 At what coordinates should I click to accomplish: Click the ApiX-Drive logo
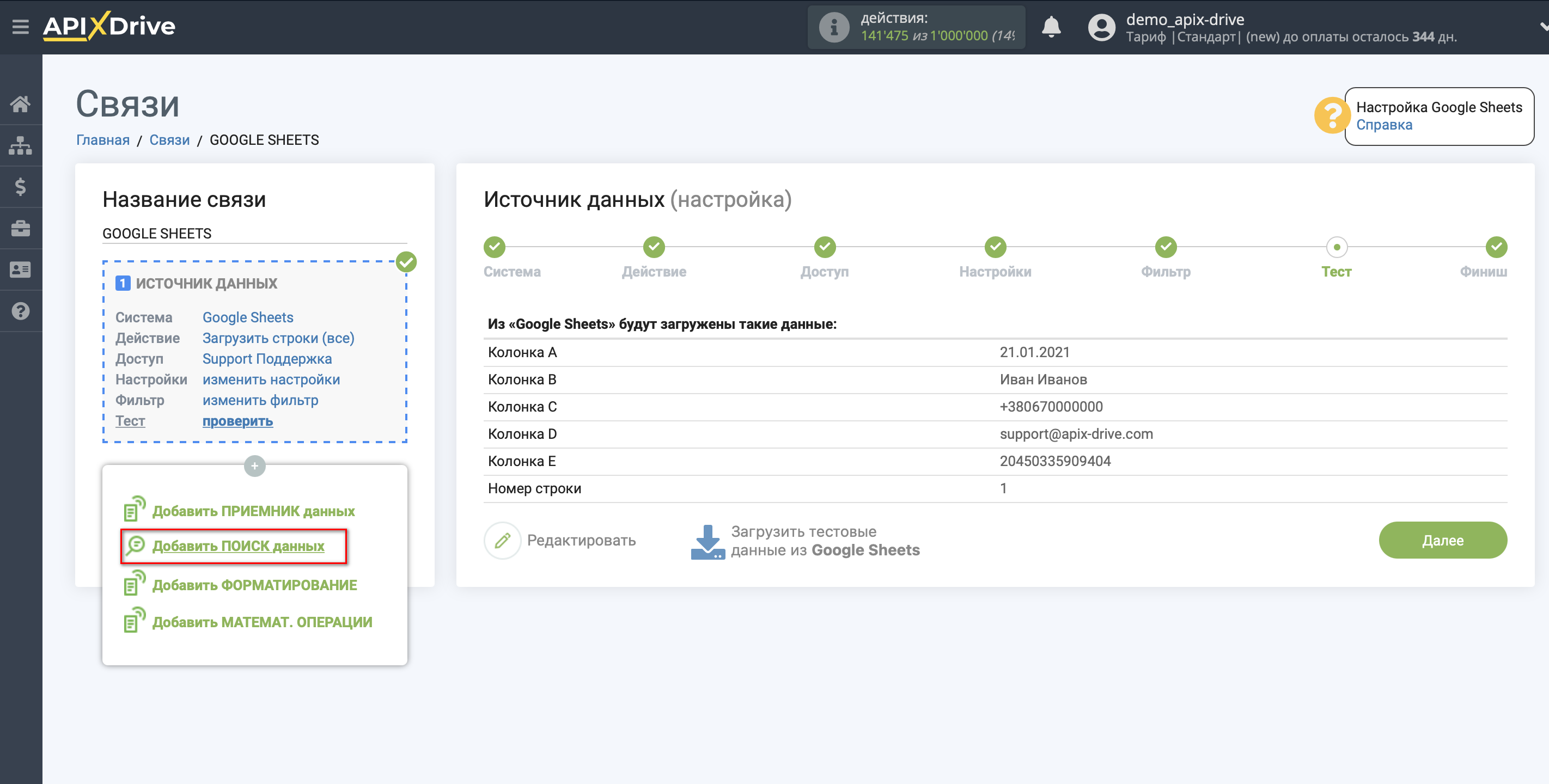coord(109,27)
